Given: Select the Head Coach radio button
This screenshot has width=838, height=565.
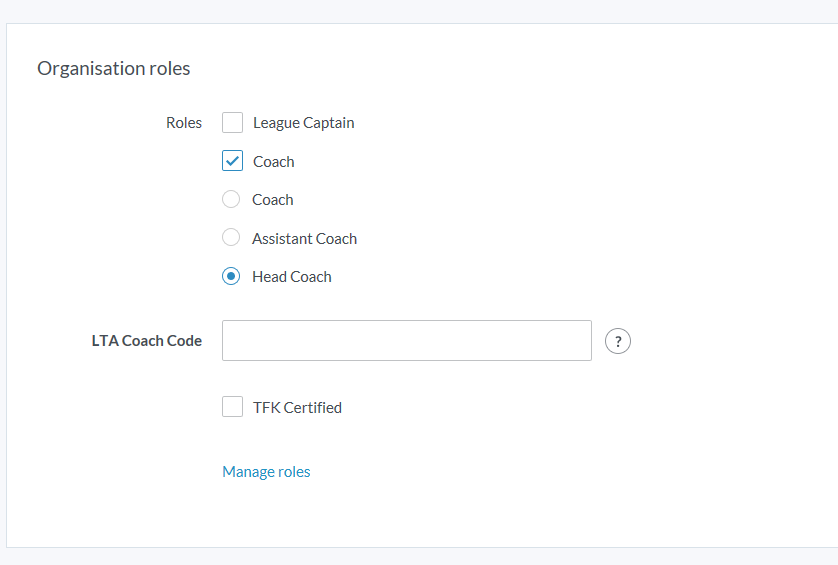Looking at the screenshot, I should click(231, 276).
